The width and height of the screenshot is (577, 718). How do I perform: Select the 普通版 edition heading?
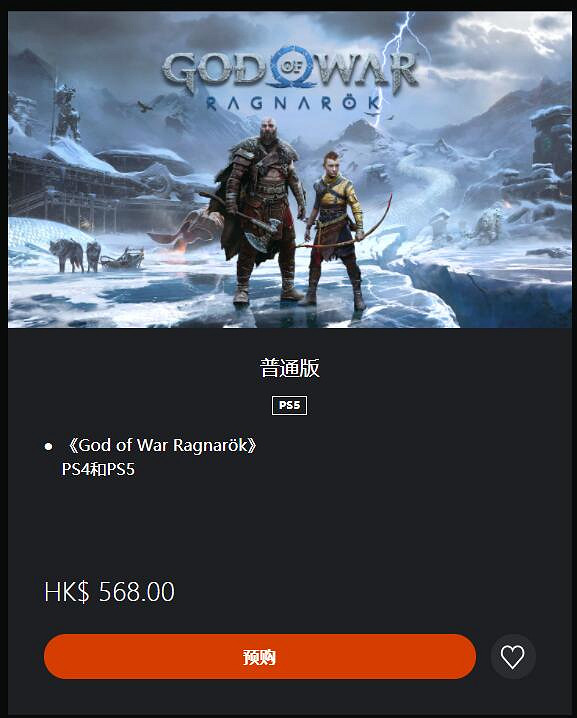pyautogui.click(x=289, y=368)
